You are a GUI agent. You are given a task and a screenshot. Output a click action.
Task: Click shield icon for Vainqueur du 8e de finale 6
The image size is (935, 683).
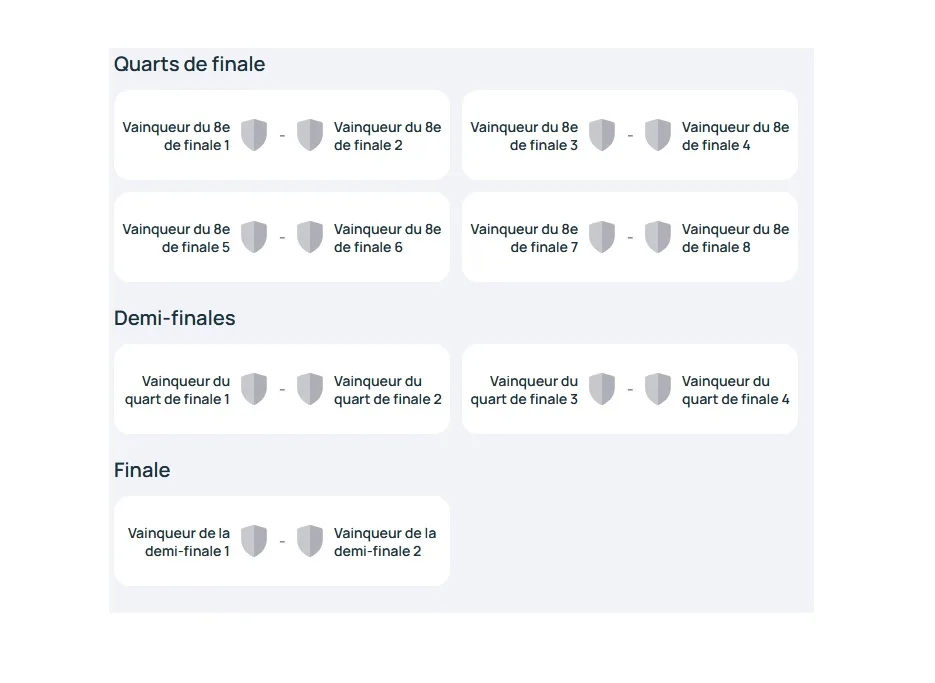pos(310,237)
